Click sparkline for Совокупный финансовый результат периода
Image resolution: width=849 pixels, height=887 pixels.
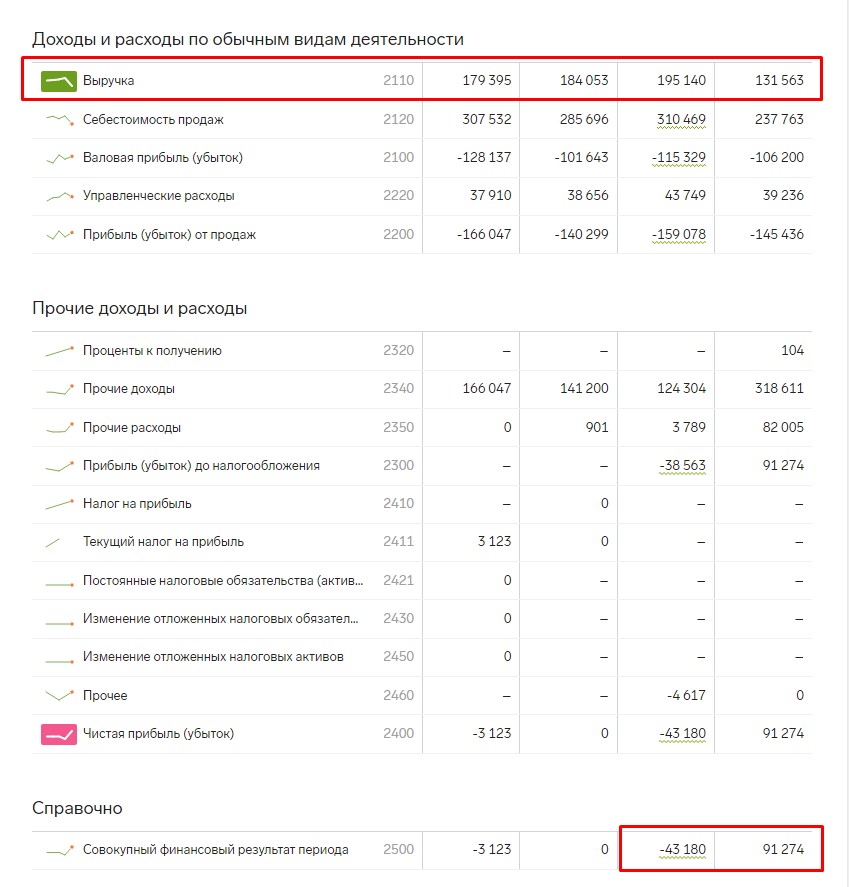click(x=59, y=850)
